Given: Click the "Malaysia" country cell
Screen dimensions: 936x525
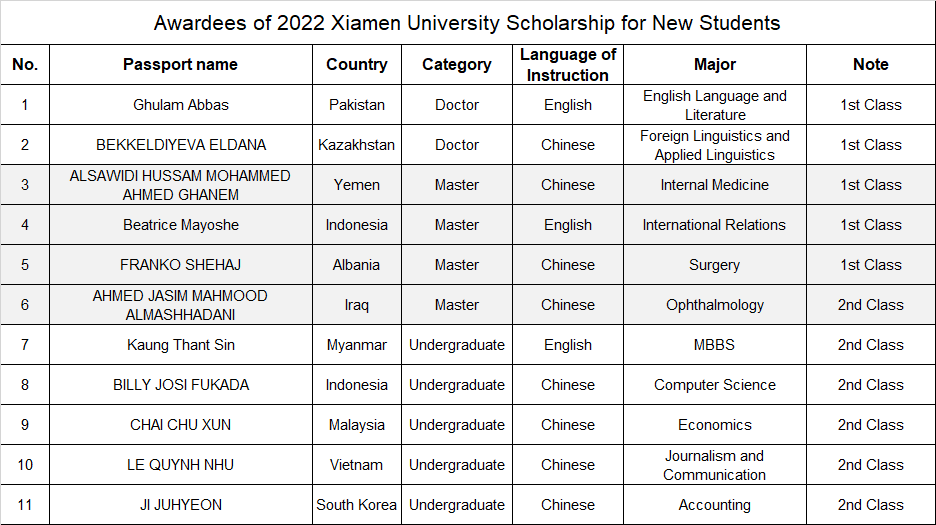Looking at the screenshot, I should click(x=356, y=425).
